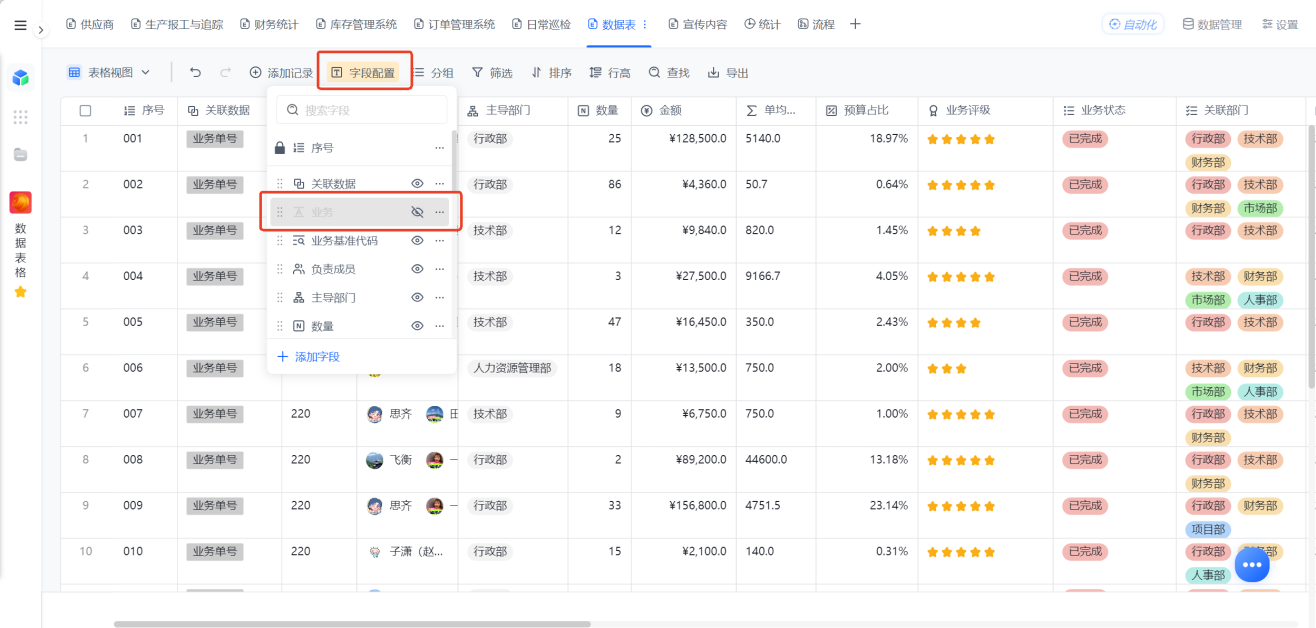This screenshot has height=628, width=1316.
Task: Expand the sidebar with arrow button
Action: [41, 30]
